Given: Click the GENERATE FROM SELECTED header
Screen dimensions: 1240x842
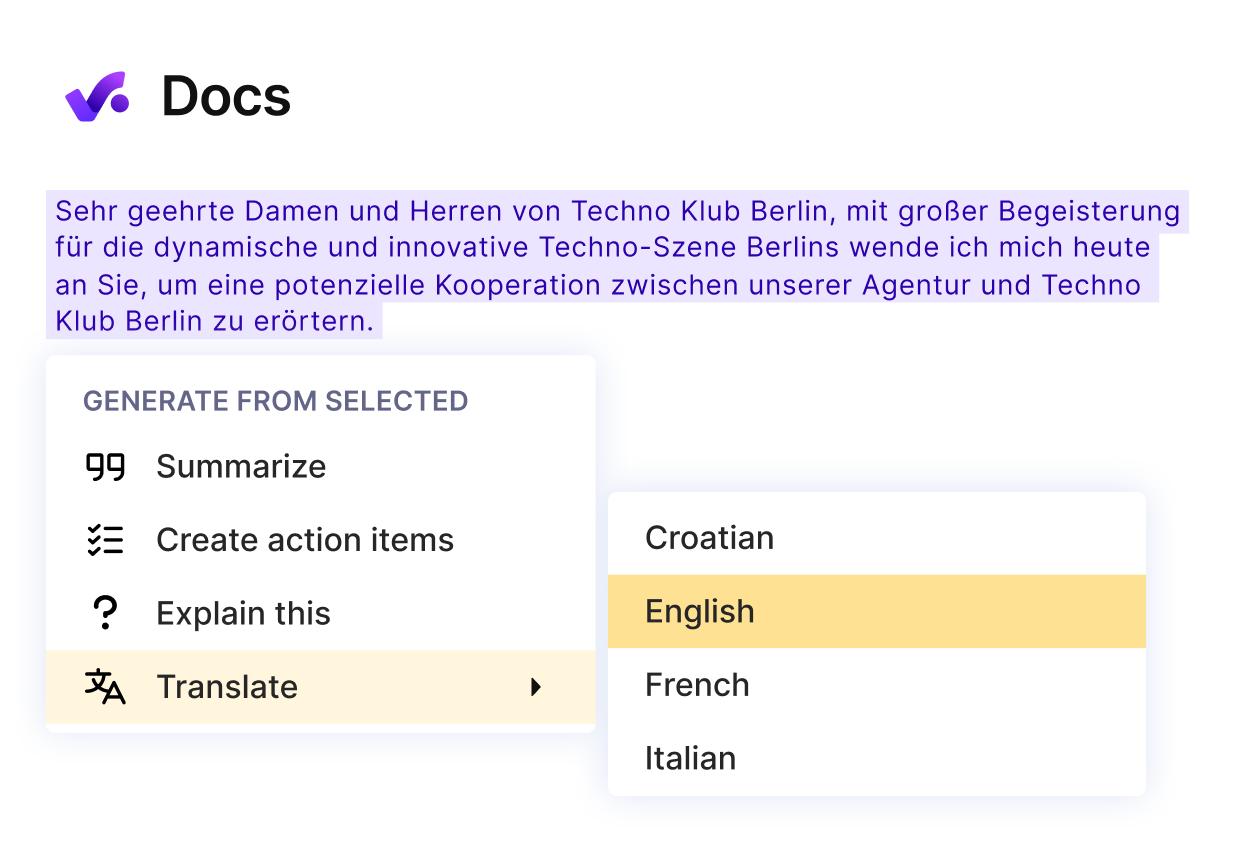Looking at the screenshot, I should (274, 400).
